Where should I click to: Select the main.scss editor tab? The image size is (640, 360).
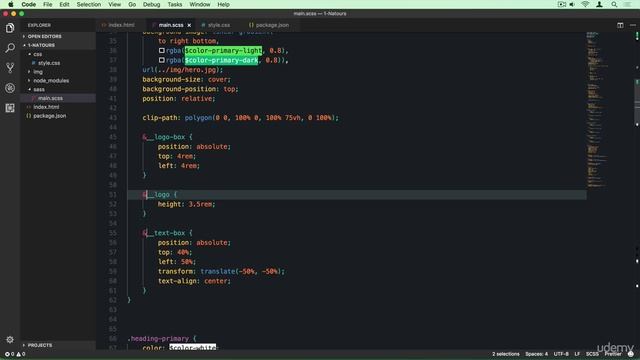[x=171, y=25]
